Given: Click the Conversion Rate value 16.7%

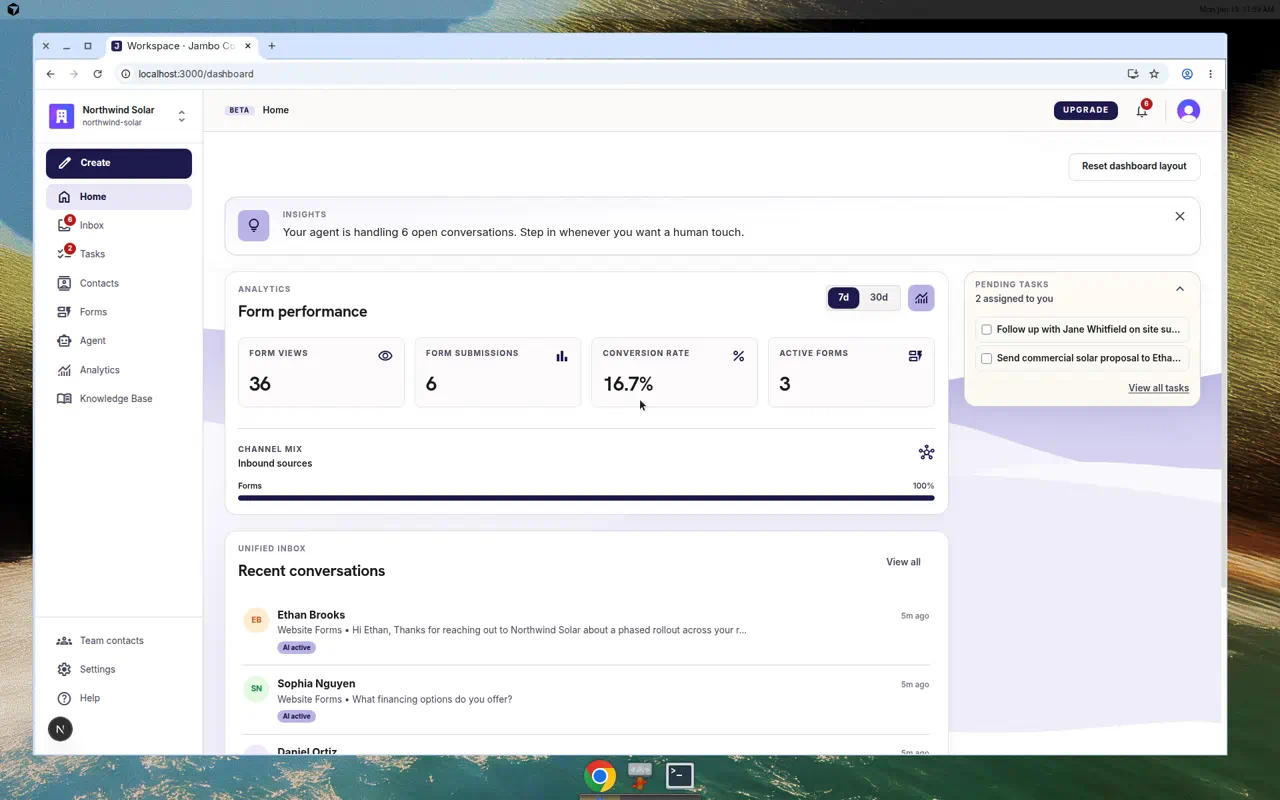Looking at the screenshot, I should pos(628,384).
